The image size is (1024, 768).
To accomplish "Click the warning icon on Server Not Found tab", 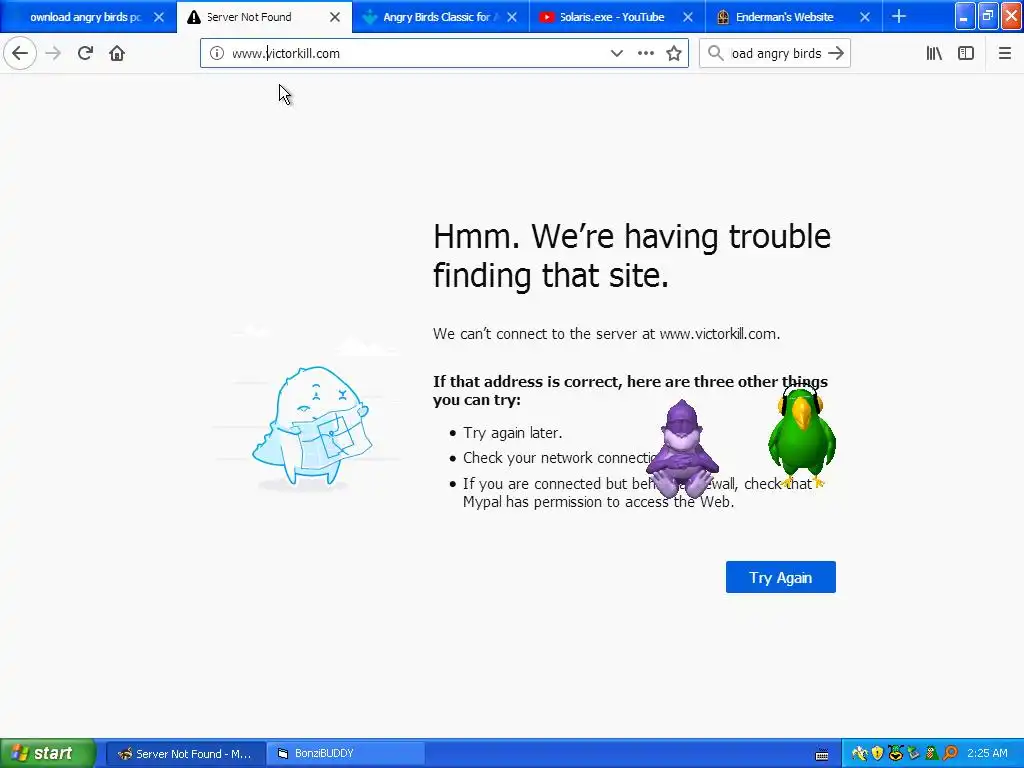I will tap(194, 17).
